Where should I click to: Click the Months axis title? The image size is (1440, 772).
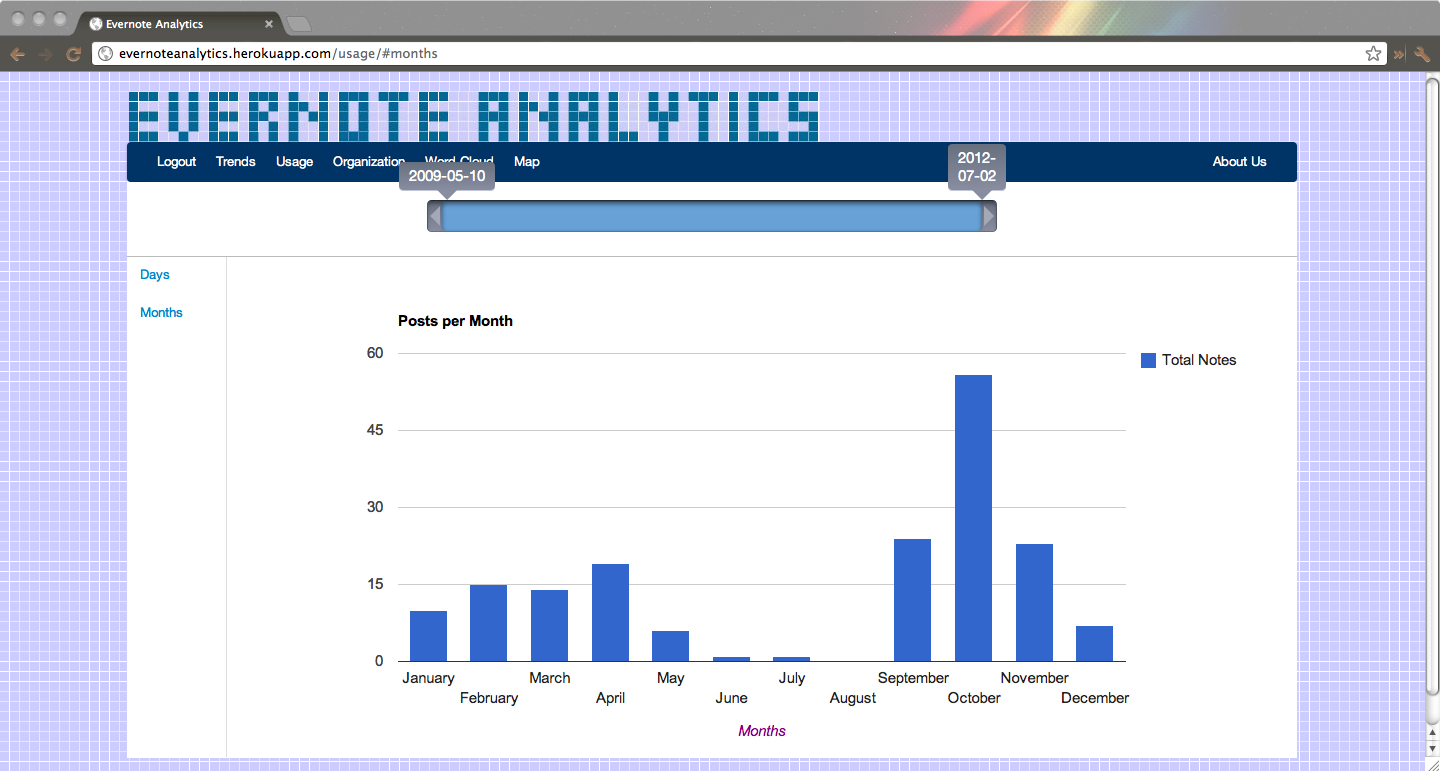[762, 731]
